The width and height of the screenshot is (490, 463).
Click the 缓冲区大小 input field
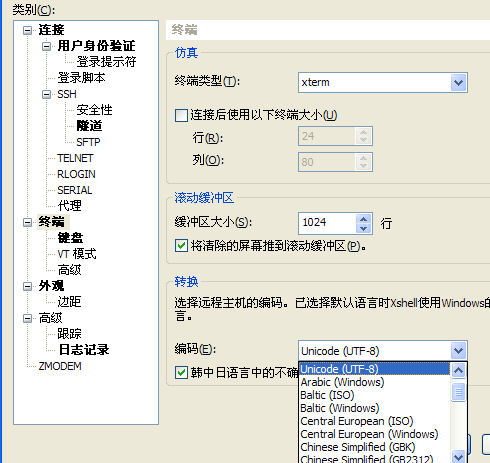pyautogui.click(x=327, y=223)
